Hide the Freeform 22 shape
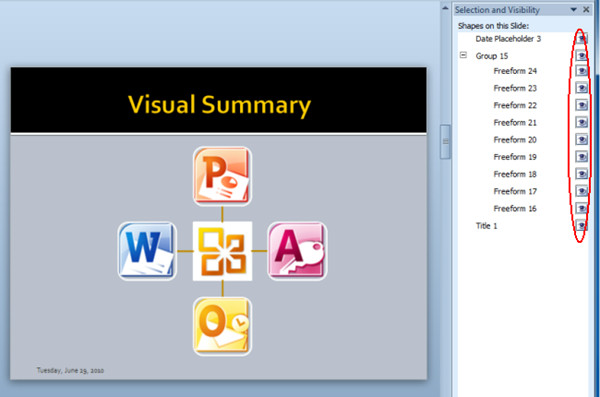Screen dimensions: 600x397 582,105
